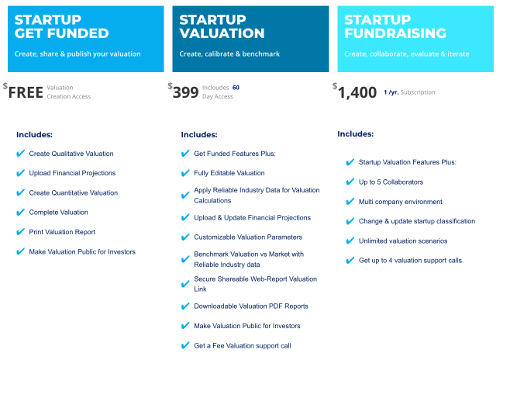Click the $1,400 yearly subscription price
Image resolution: width=510 pixels, height=405 pixels.
355,92
